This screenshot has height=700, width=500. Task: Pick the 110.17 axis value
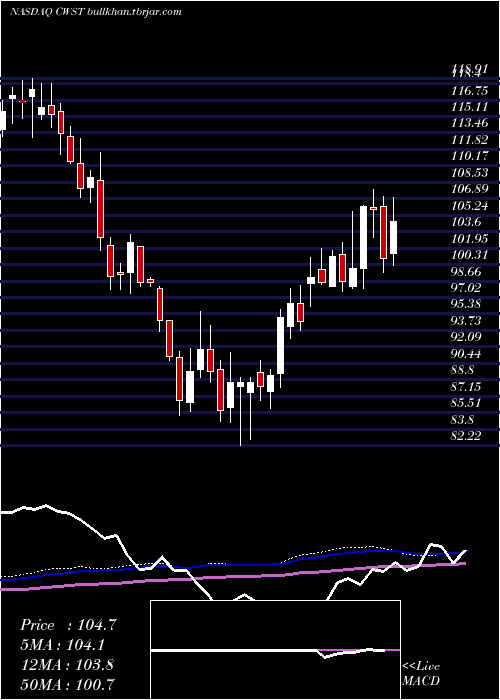[469, 156]
